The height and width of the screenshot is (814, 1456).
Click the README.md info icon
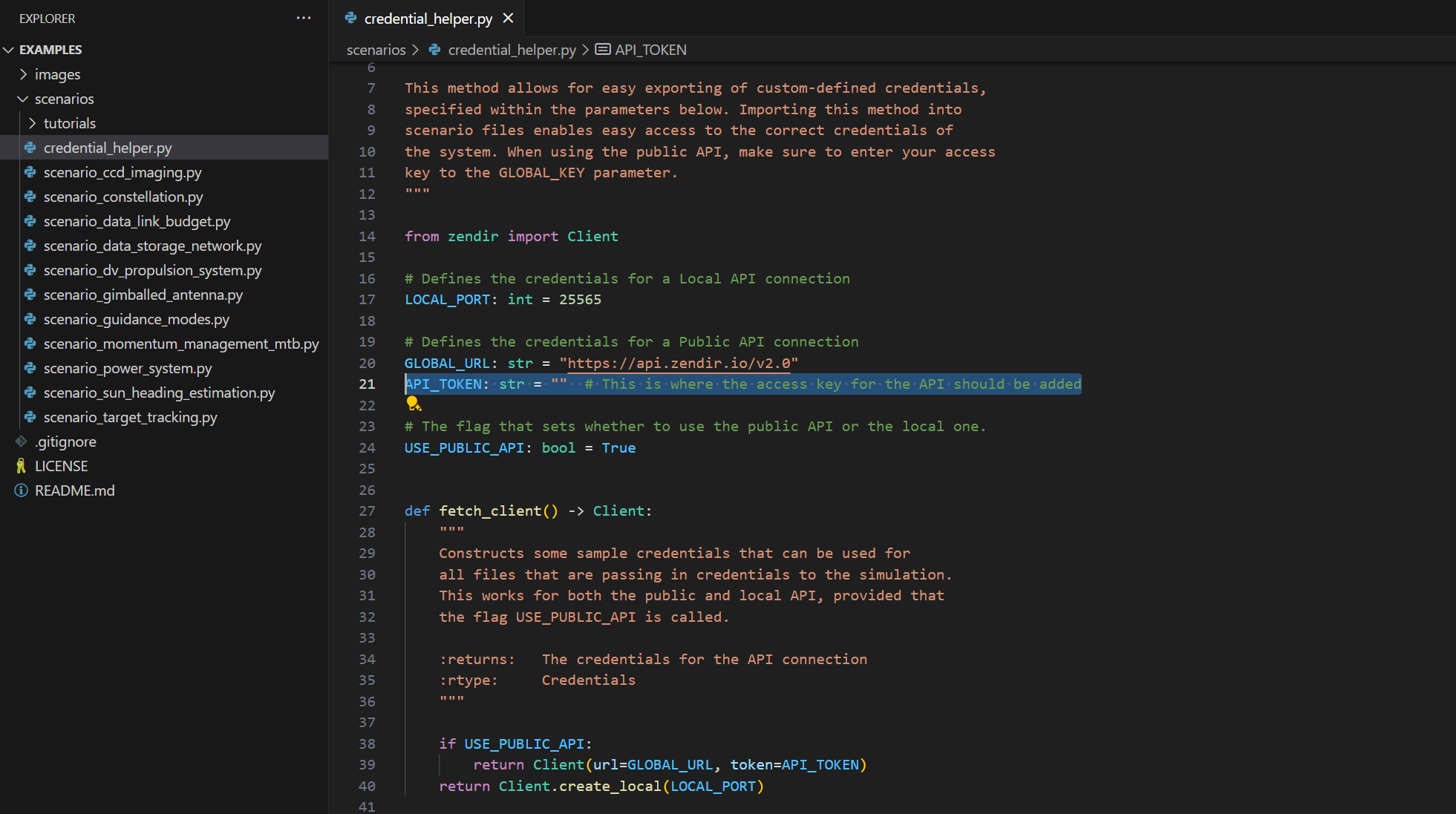tap(21, 490)
